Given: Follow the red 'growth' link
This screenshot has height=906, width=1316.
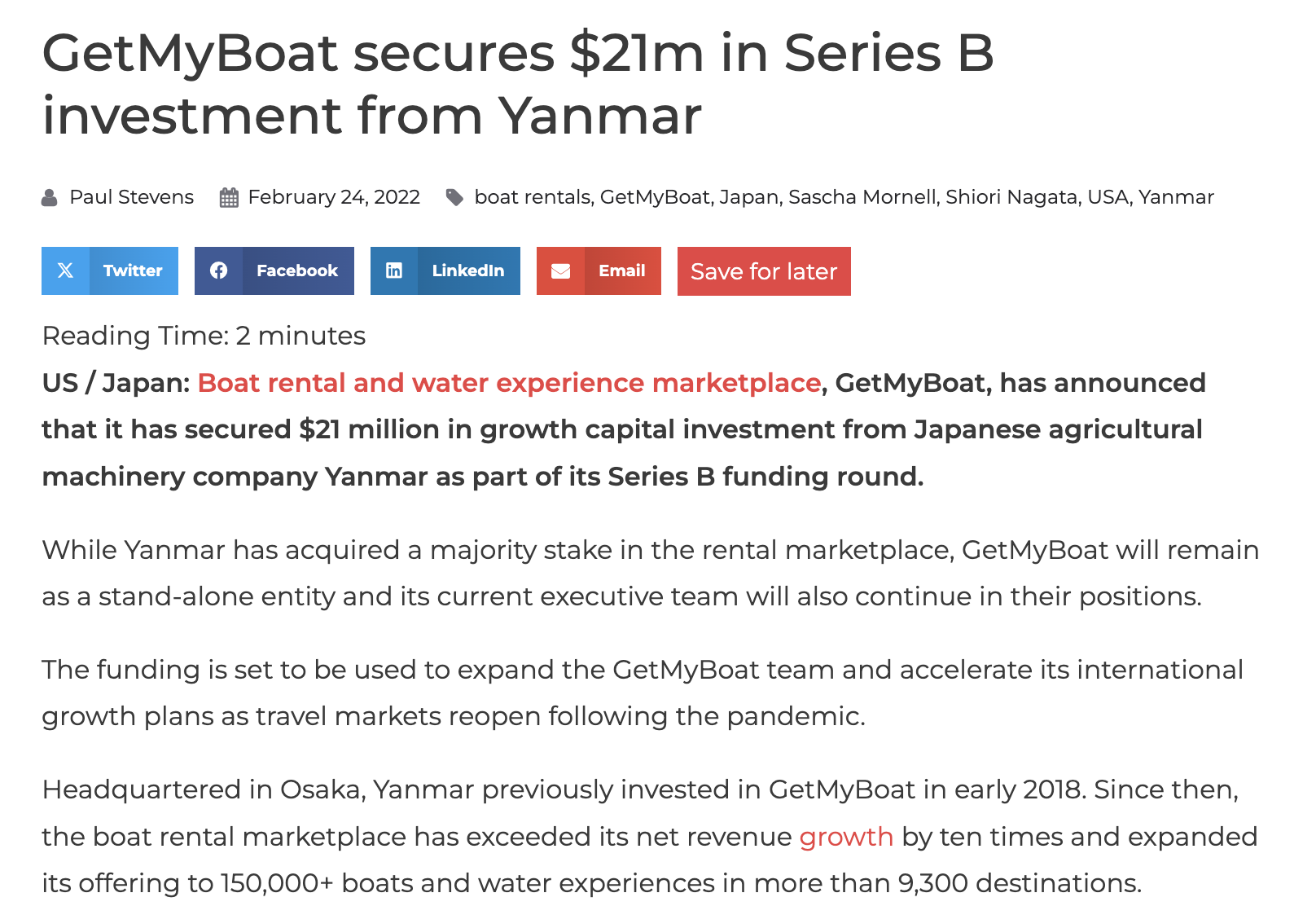Looking at the screenshot, I should pos(846,837).
